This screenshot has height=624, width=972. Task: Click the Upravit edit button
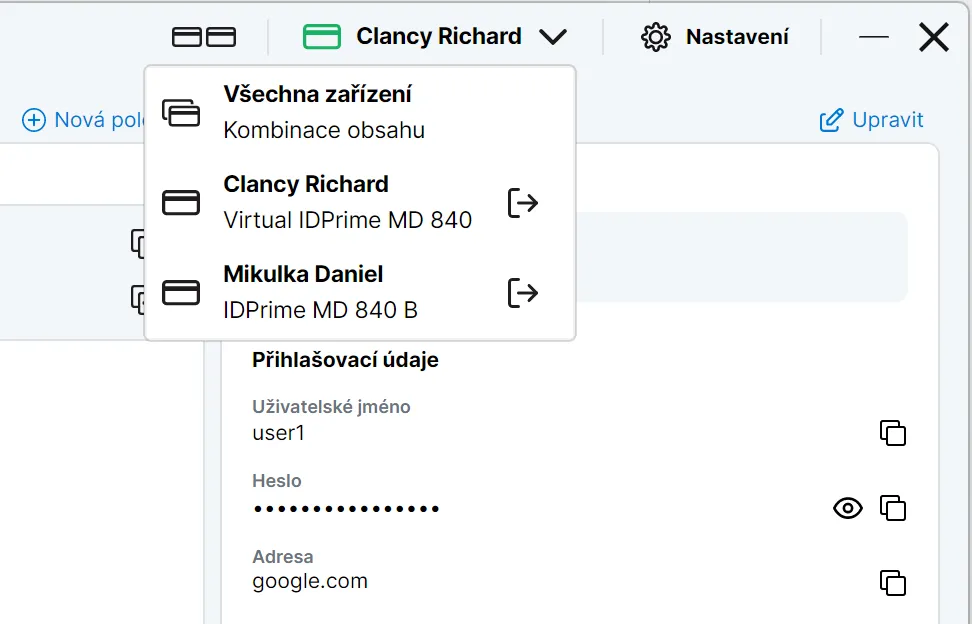872,120
